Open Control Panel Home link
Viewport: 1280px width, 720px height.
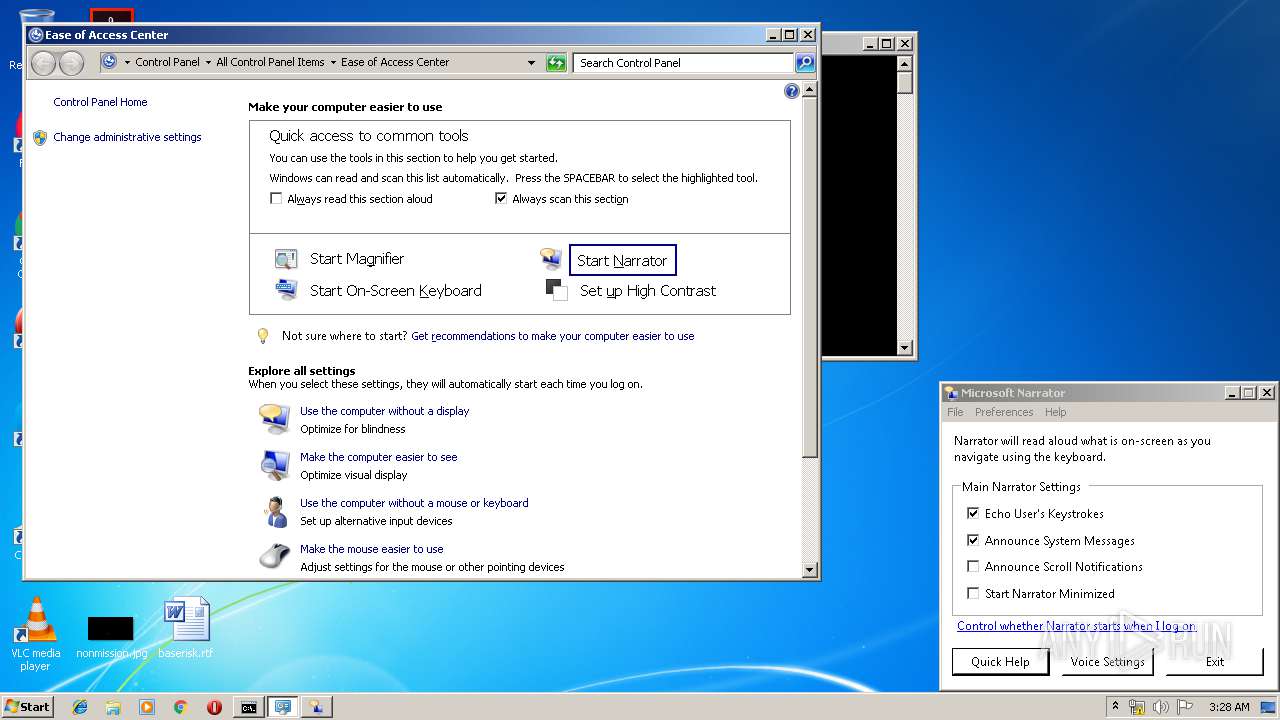pyautogui.click(x=100, y=102)
